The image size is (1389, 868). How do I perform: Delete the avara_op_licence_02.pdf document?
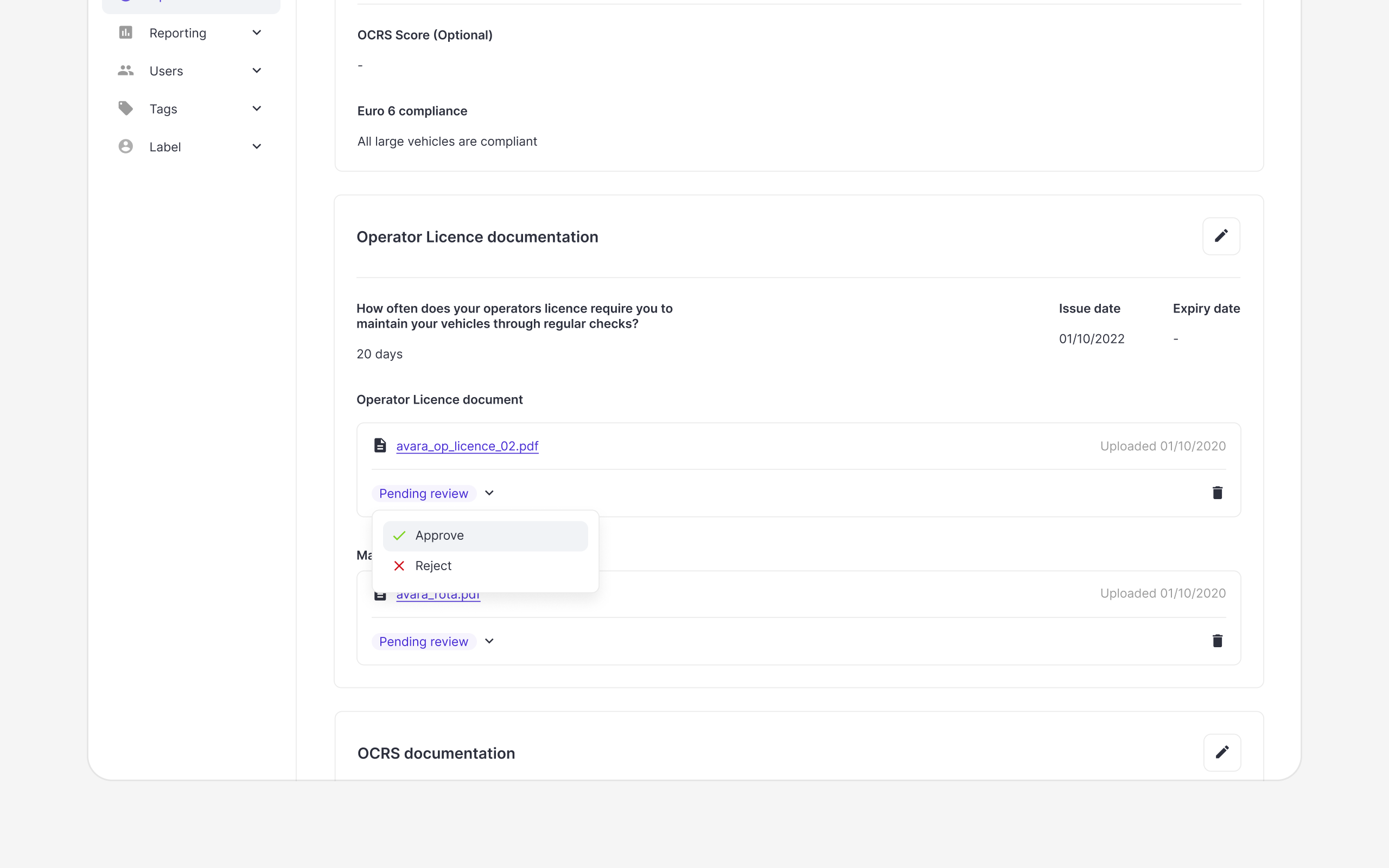[1217, 493]
